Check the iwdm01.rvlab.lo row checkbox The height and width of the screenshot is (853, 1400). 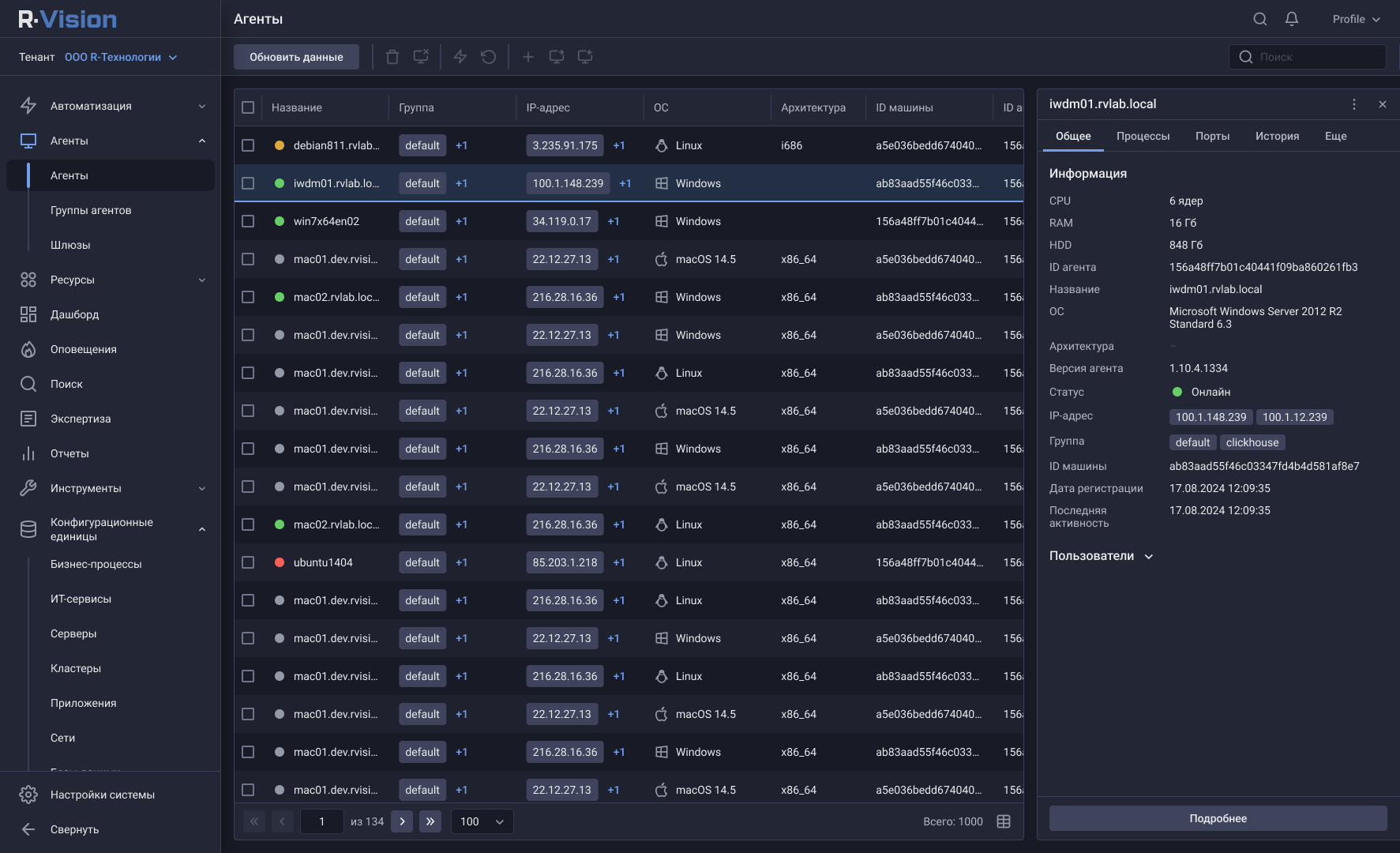point(248,183)
